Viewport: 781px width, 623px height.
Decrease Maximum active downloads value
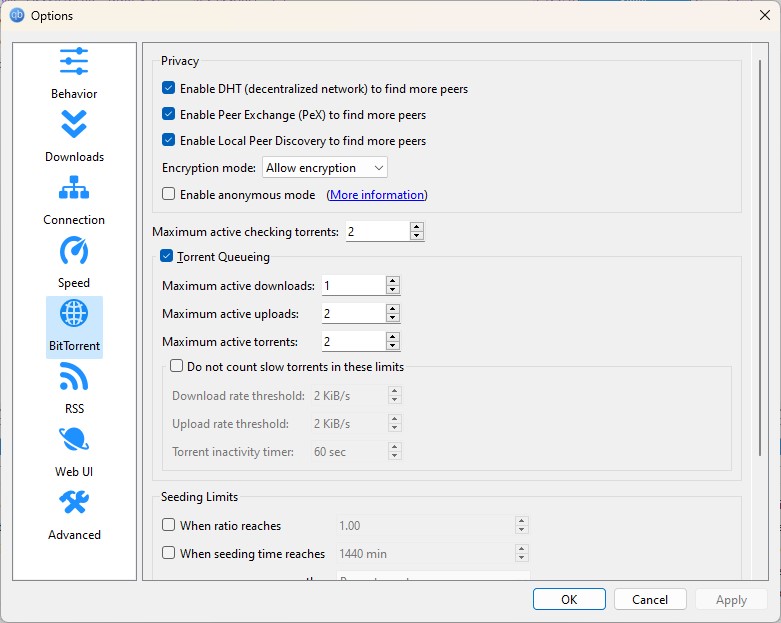tap(393, 289)
